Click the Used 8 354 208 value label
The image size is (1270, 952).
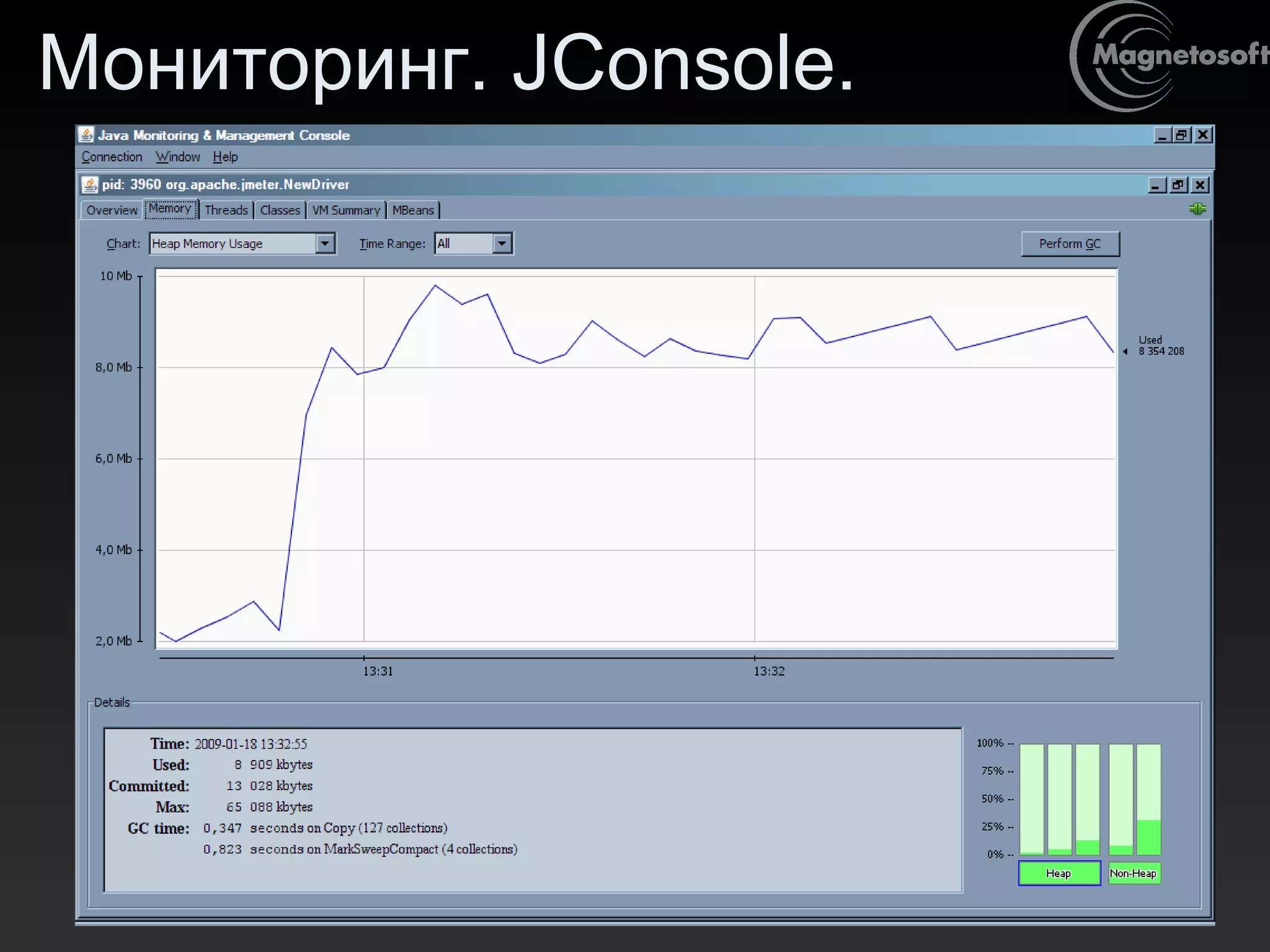(1161, 345)
